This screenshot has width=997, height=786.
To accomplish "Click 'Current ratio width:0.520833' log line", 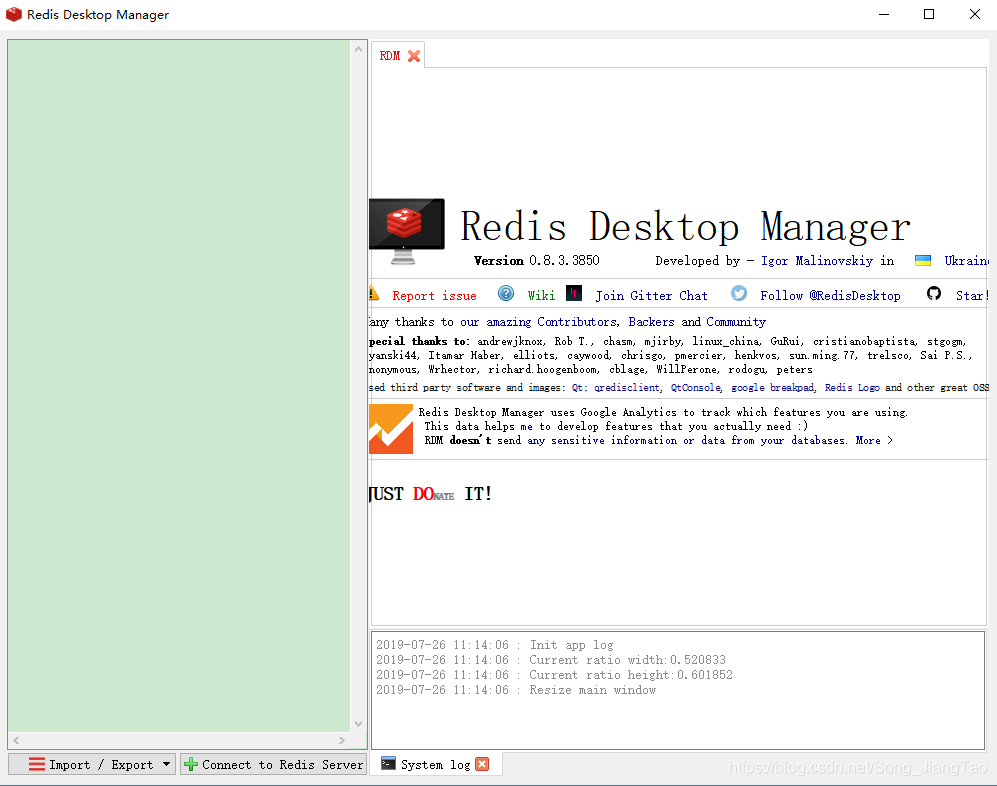I will click(551, 660).
